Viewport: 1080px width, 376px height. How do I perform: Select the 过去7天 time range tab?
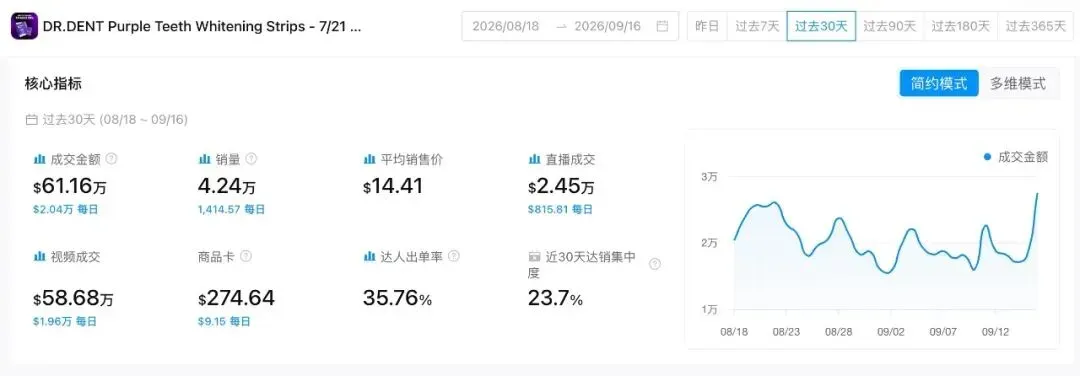757,26
